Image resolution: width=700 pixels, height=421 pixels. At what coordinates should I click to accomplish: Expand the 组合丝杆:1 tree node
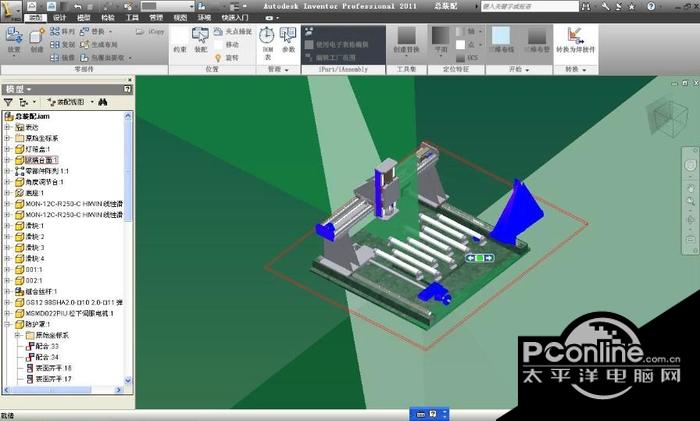click(7, 292)
